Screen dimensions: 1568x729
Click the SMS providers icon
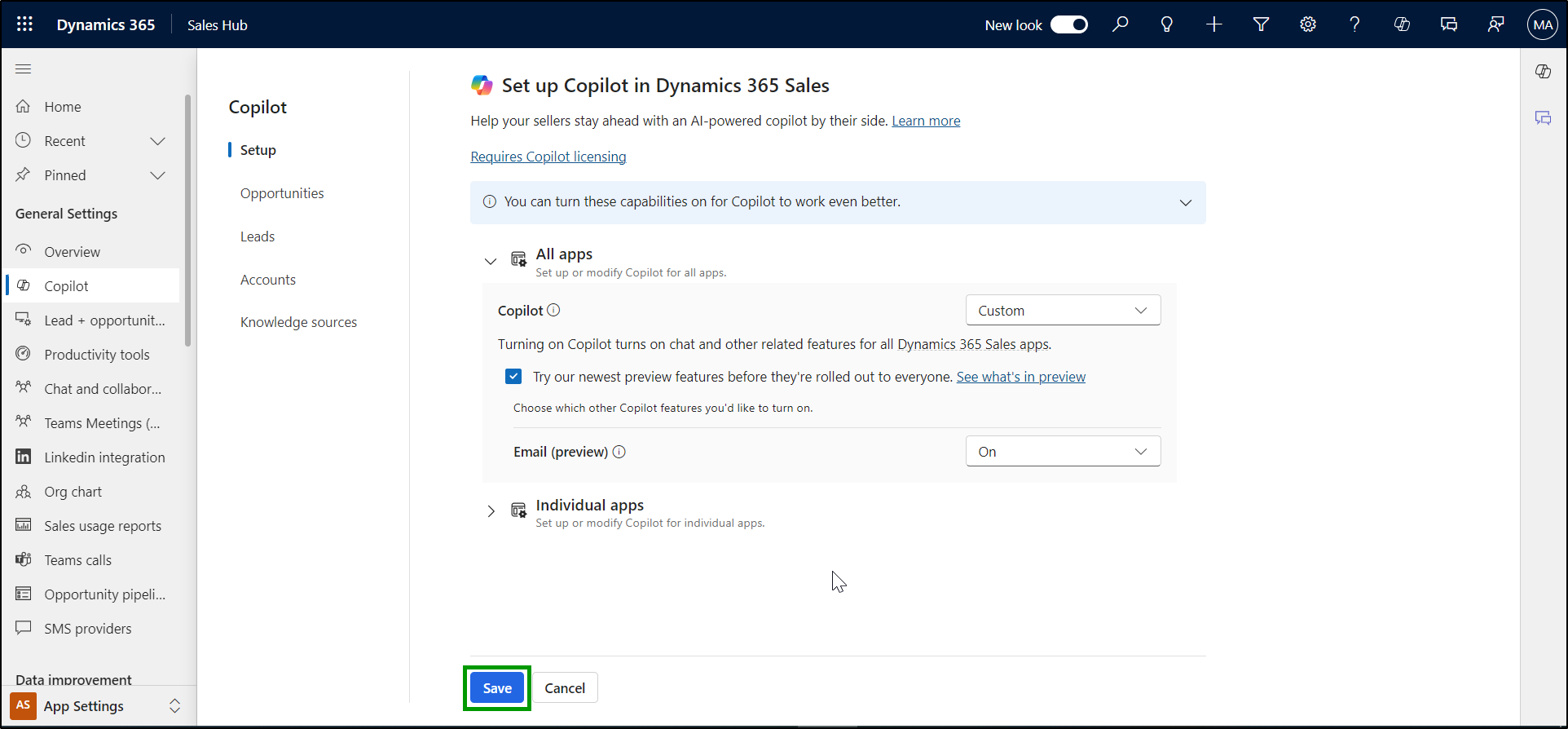click(24, 628)
